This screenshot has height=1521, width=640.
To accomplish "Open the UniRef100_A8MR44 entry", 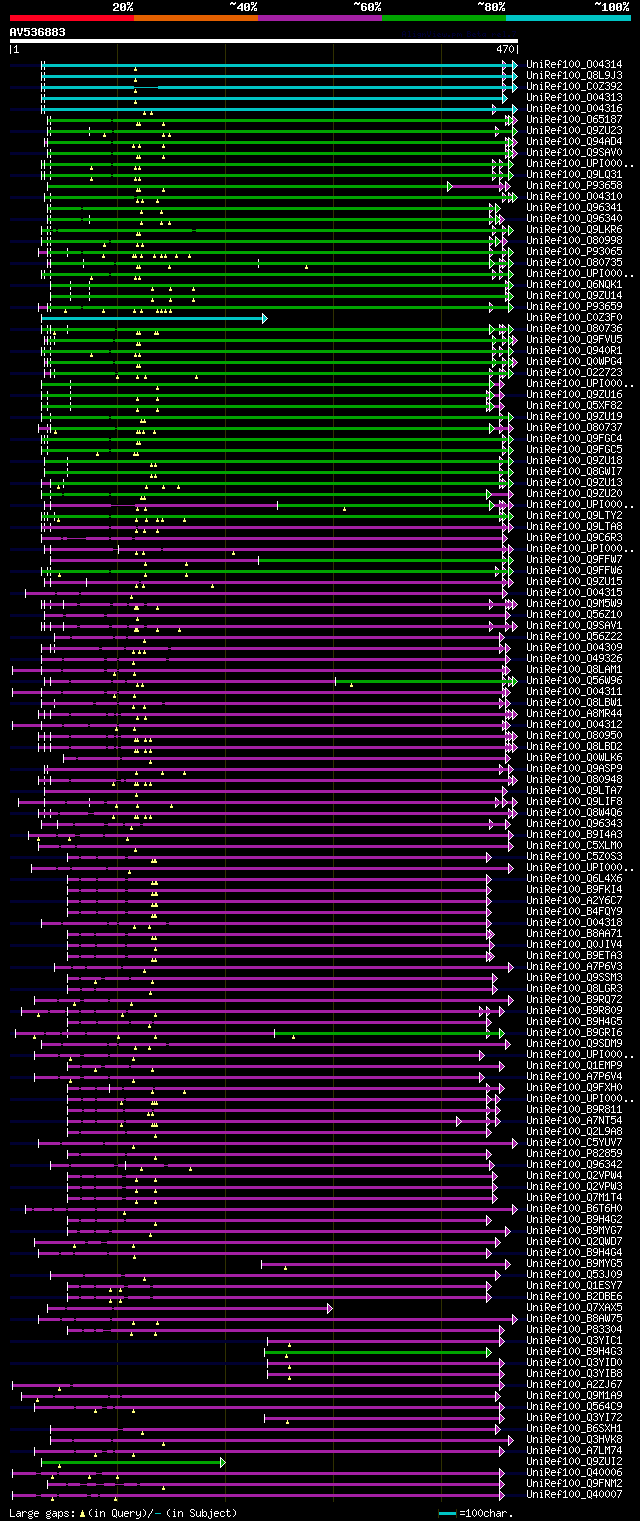I will pos(575,714).
